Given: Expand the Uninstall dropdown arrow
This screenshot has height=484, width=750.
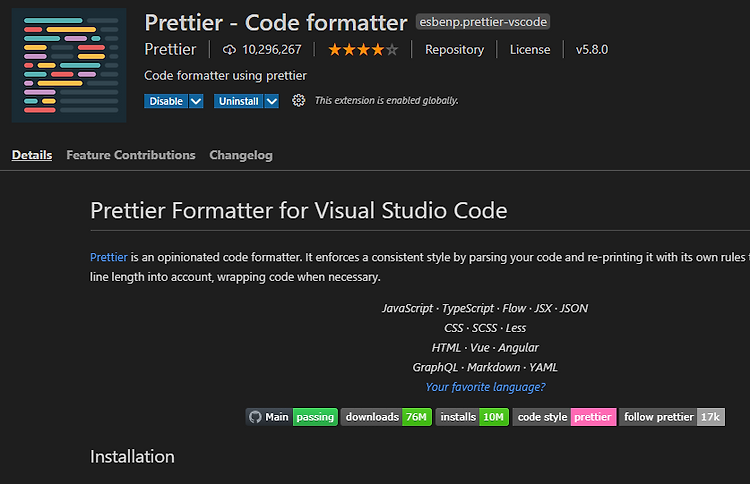Looking at the screenshot, I should click(x=272, y=101).
